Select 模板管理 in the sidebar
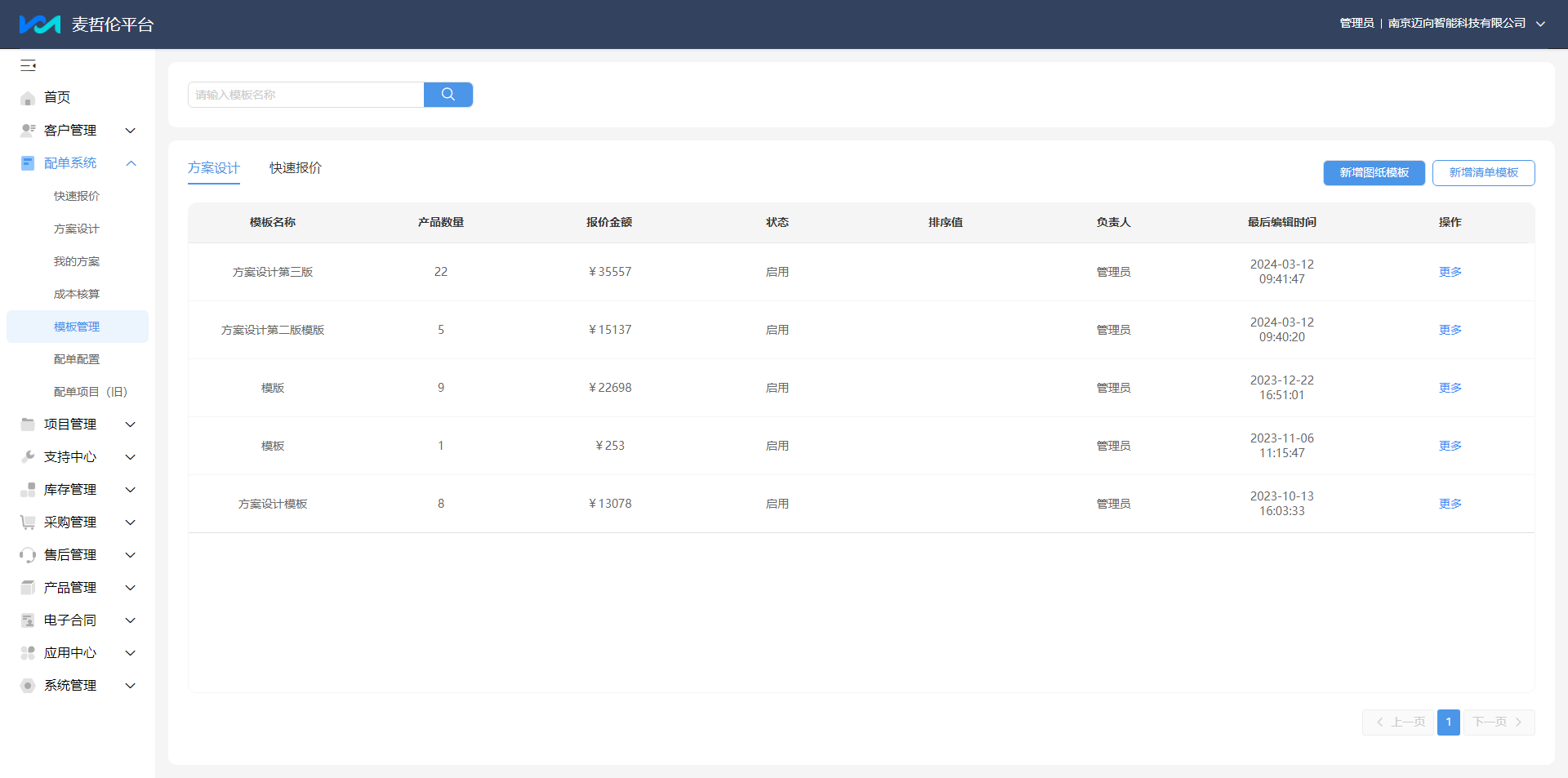1568x778 pixels. click(x=78, y=327)
